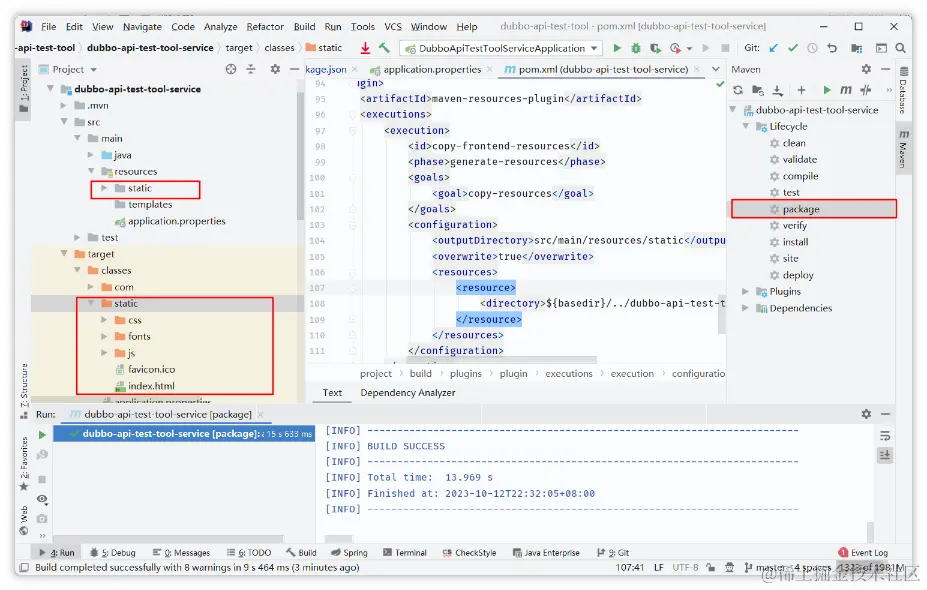
Task: Toggle Structure side panel tab
Action: click(x=24, y=390)
